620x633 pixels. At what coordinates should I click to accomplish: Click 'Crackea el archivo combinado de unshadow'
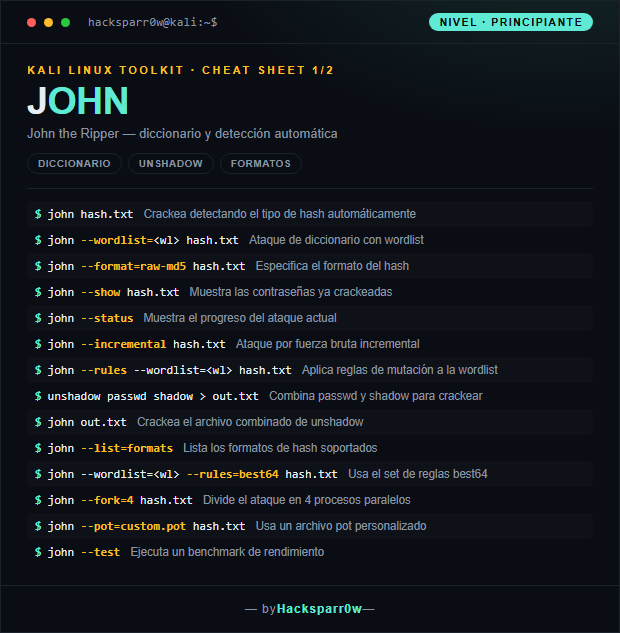point(250,422)
